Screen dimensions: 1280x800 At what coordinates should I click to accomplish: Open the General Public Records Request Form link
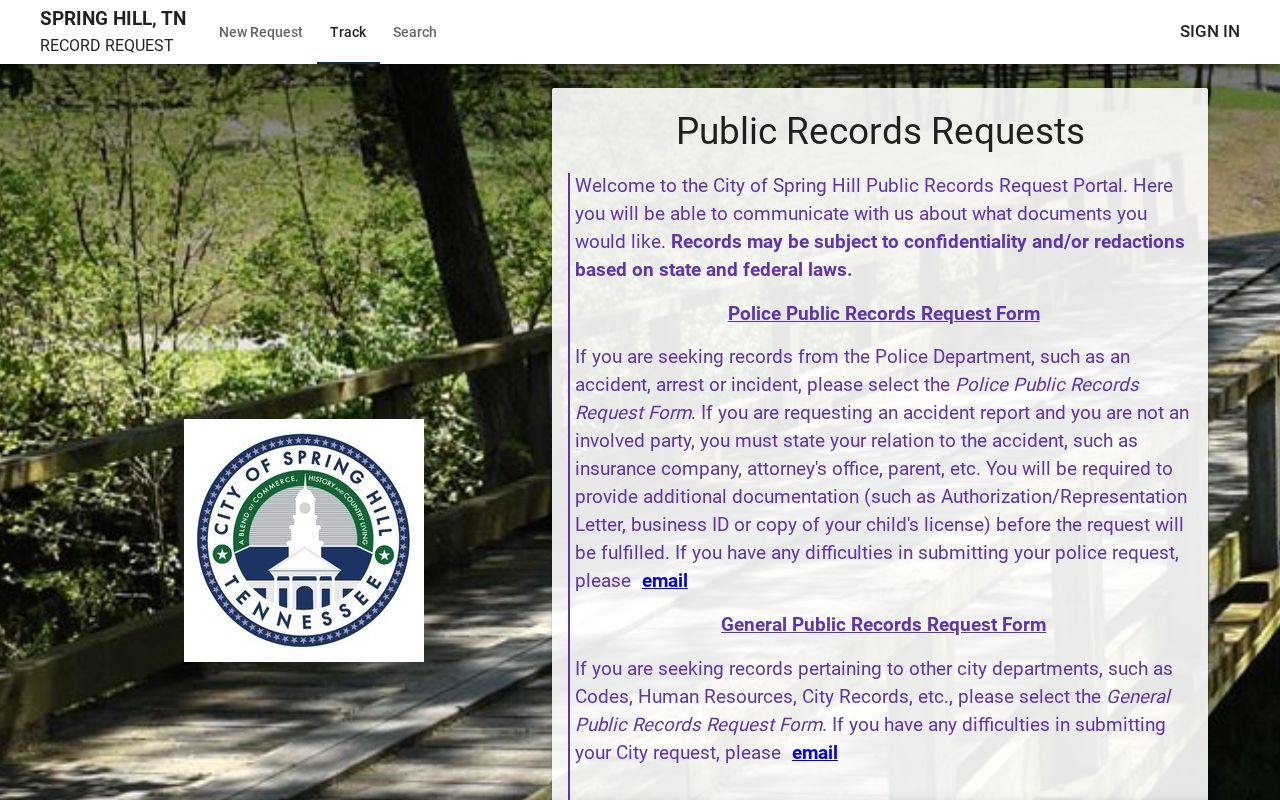(x=884, y=625)
